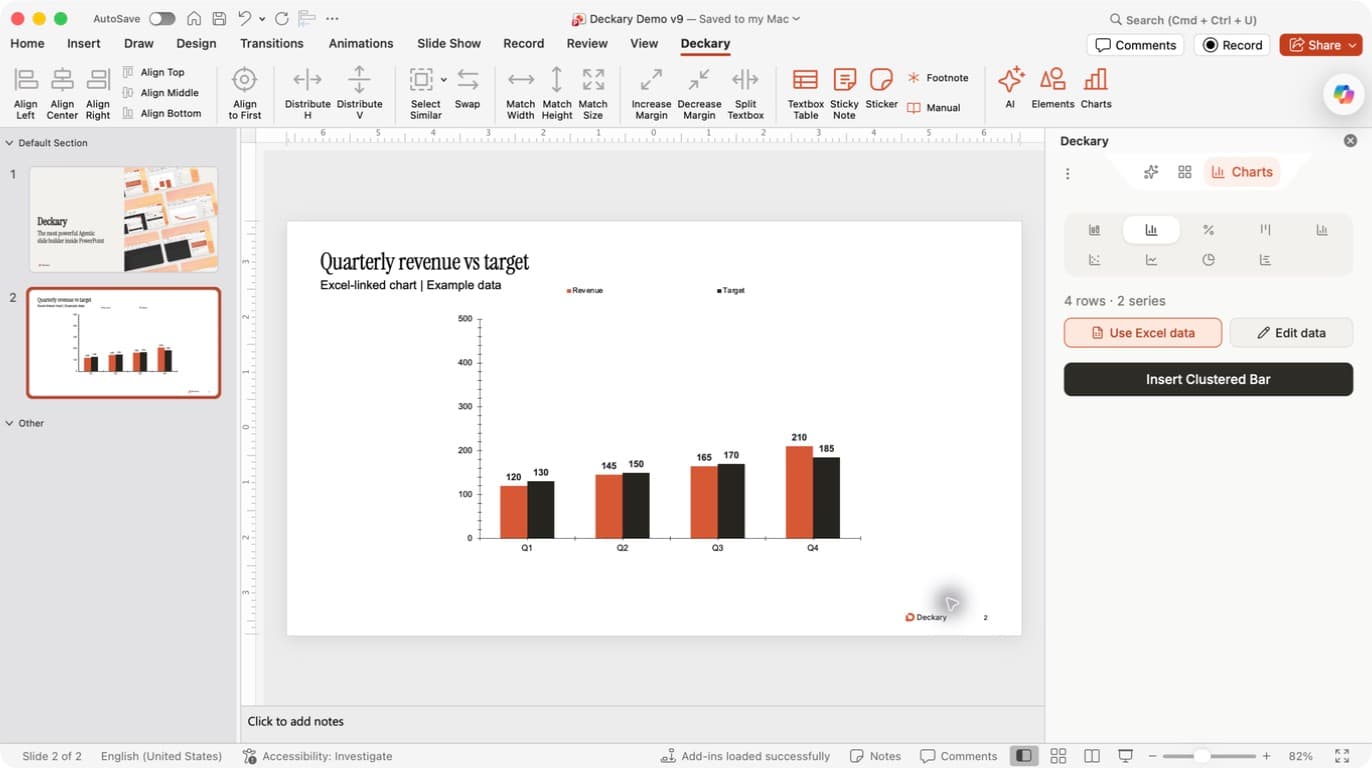This screenshot has width=1372, height=768.
Task: Click the Match Size icon
Action: click(x=593, y=80)
